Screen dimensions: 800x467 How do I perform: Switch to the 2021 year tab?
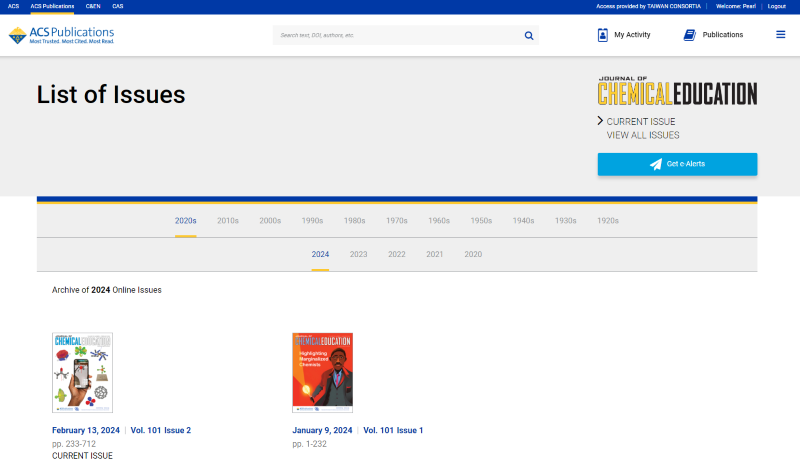[x=435, y=254]
